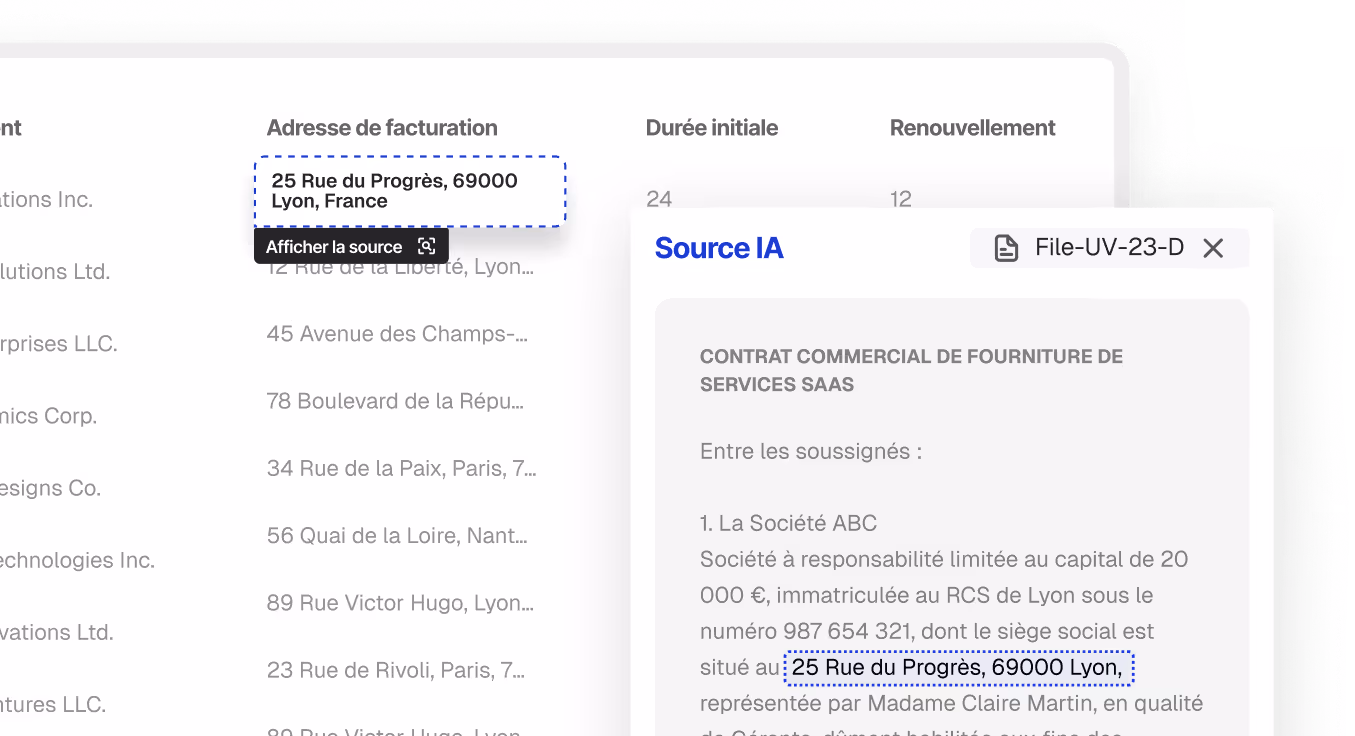The image size is (1355, 736).
Task: Close the File-UV-23-D source file
Action: coord(1214,248)
